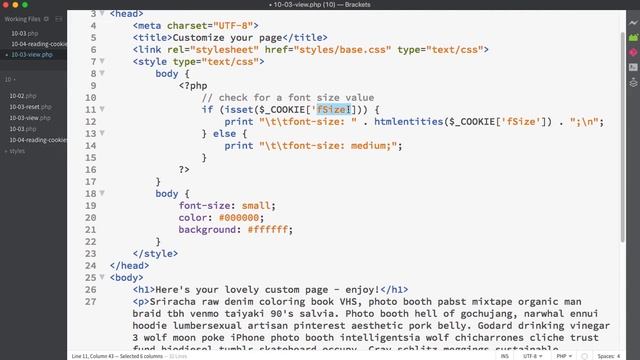
Task: Click the cursor position Line 11, Column 43
Action: coord(94,356)
